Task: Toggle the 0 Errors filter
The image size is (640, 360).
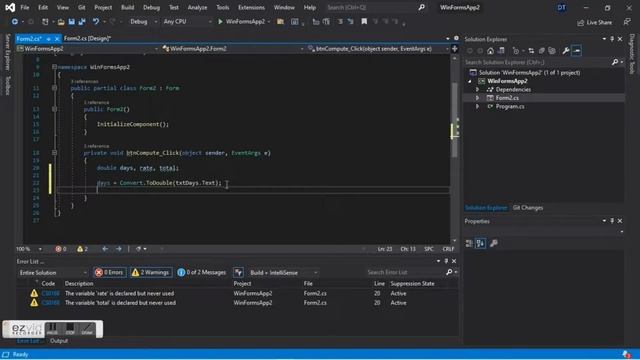Action: point(109,272)
